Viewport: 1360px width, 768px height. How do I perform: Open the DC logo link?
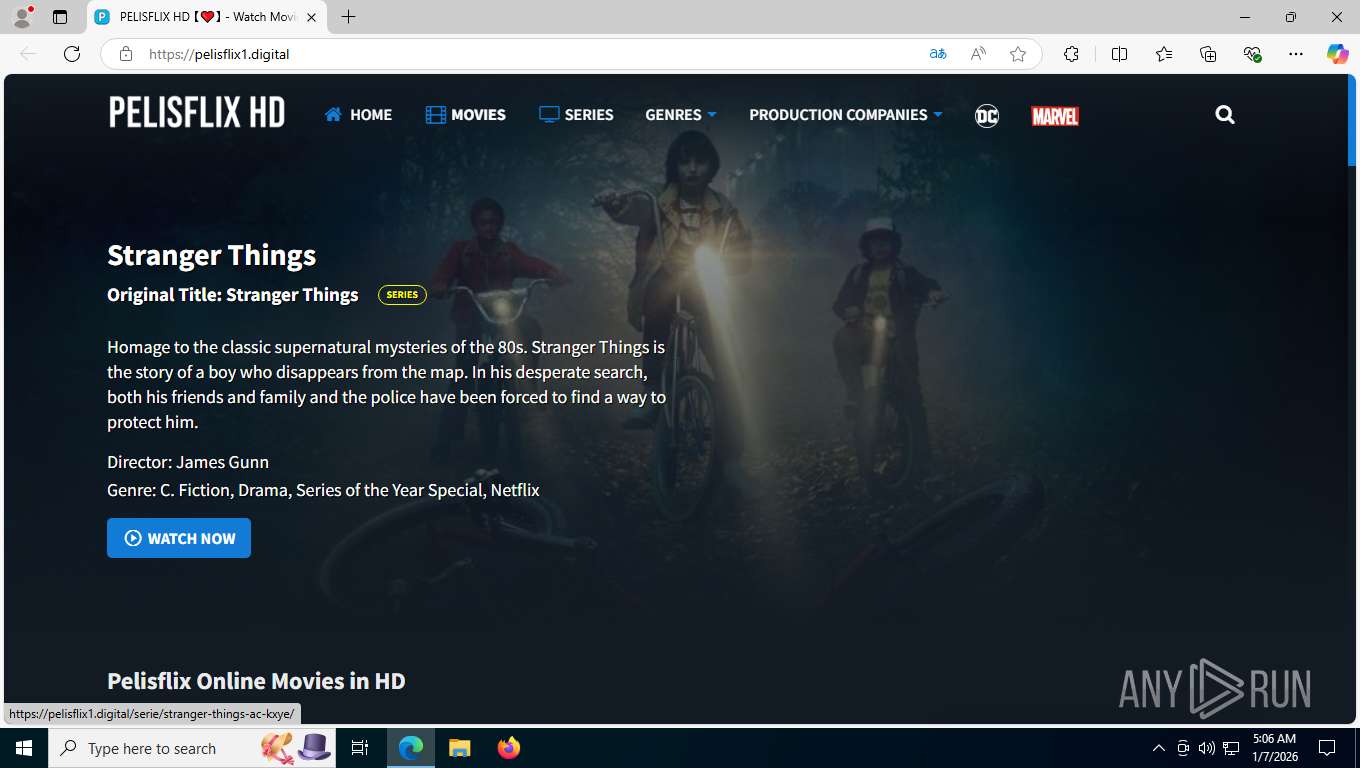click(987, 116)
